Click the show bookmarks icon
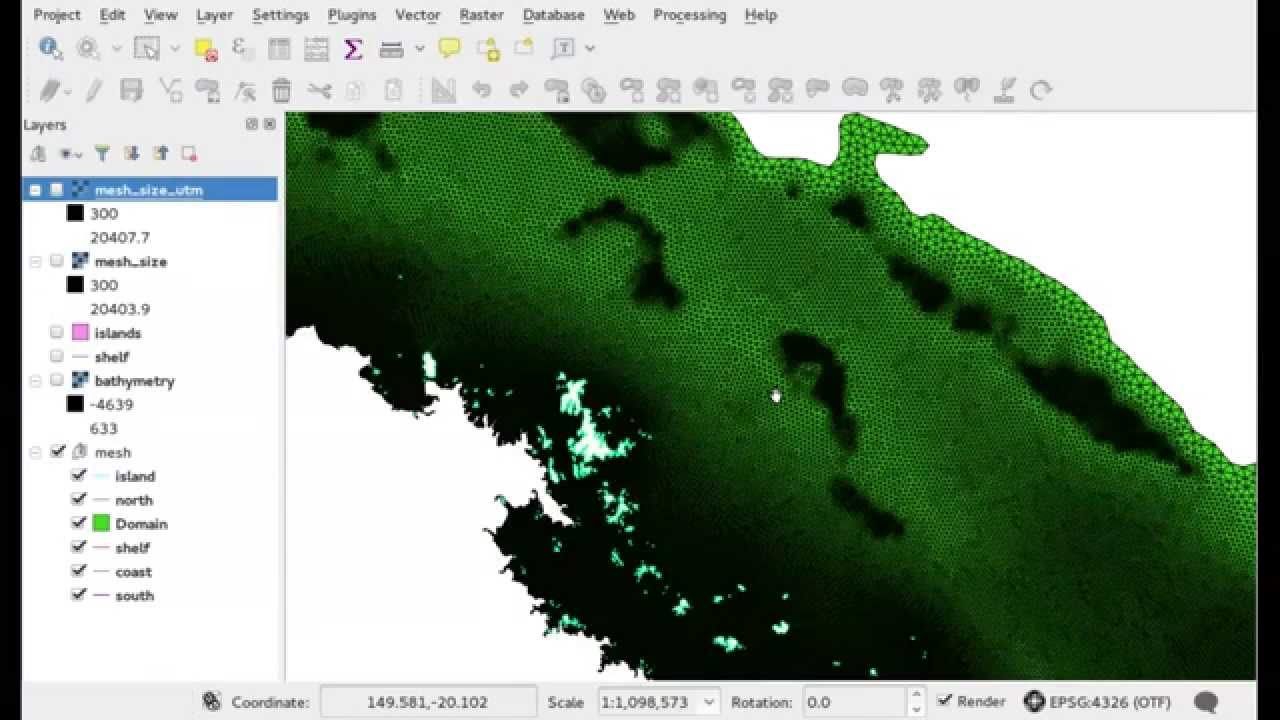 click(x=524, y=48)
